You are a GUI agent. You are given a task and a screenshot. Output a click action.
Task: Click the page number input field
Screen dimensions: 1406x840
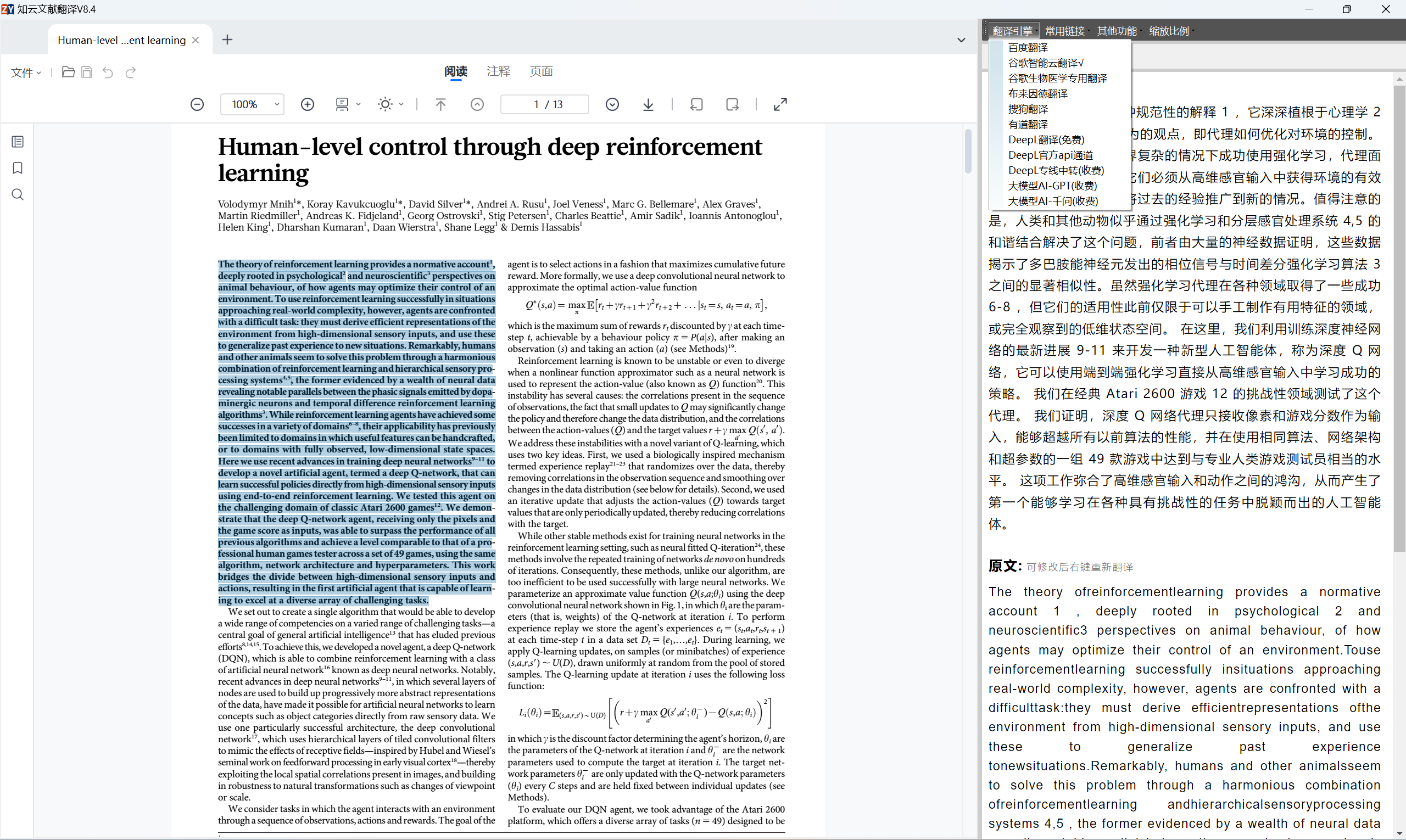[544, 104]
